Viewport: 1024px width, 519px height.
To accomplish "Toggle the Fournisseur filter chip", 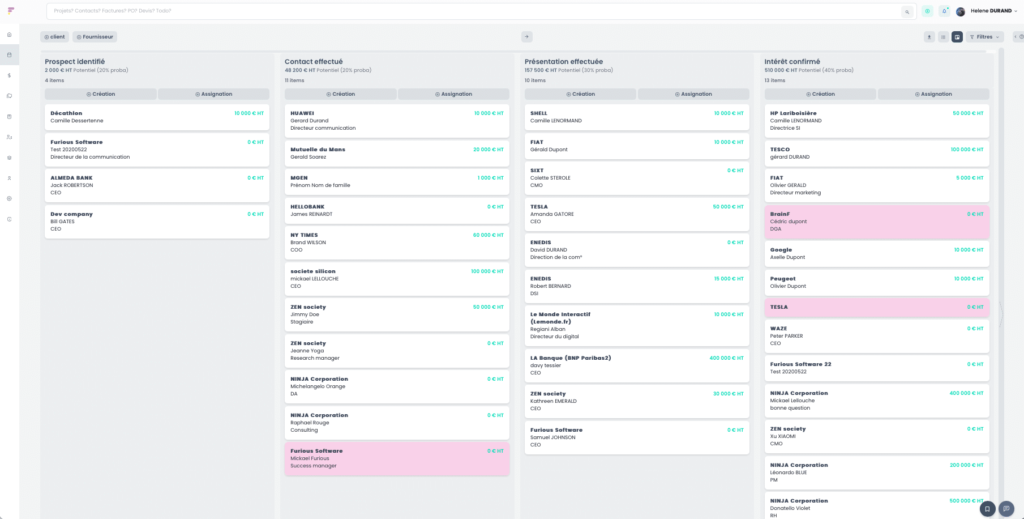I will [95, 37].
